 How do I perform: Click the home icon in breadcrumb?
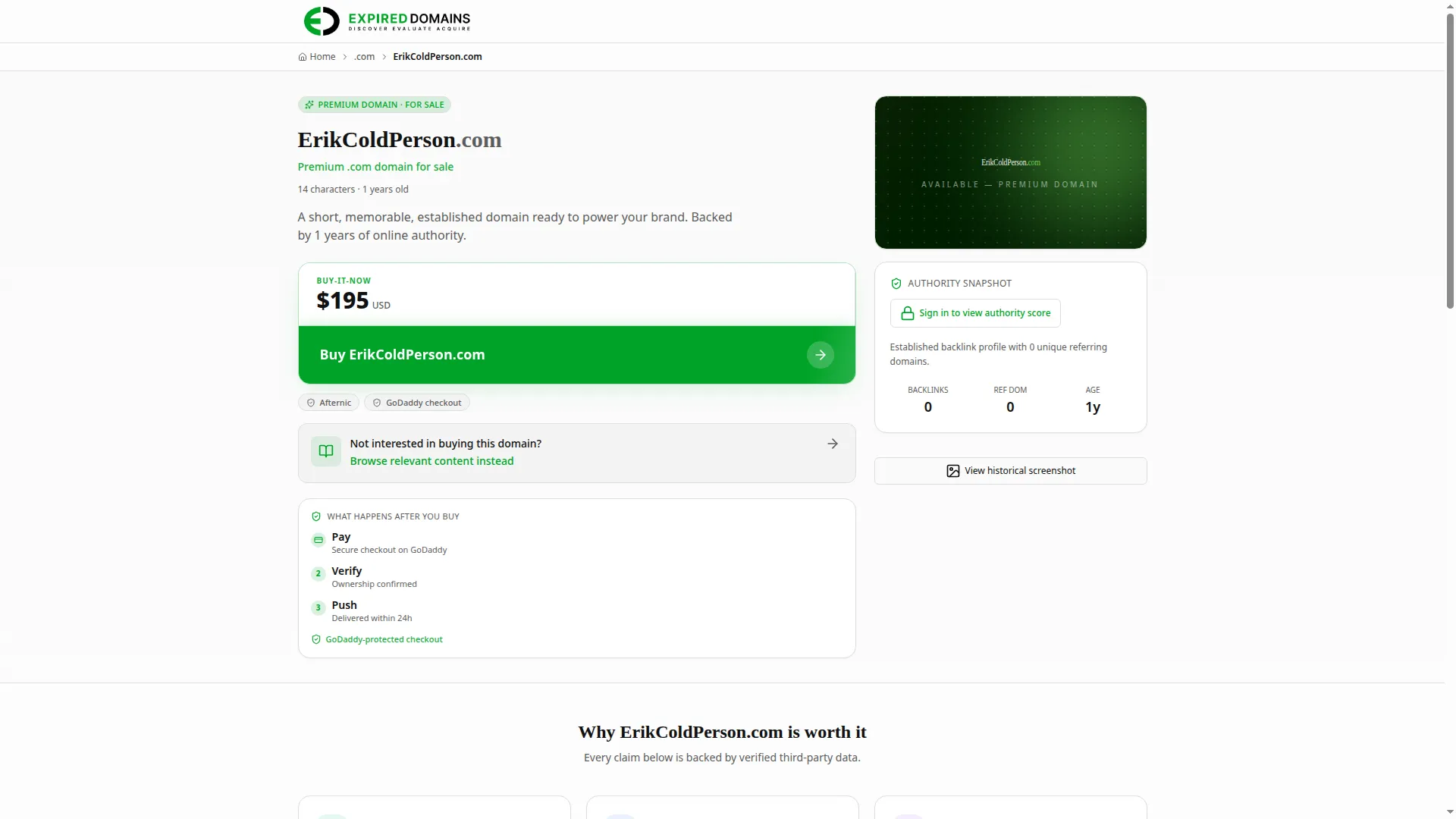coord(303,57)
